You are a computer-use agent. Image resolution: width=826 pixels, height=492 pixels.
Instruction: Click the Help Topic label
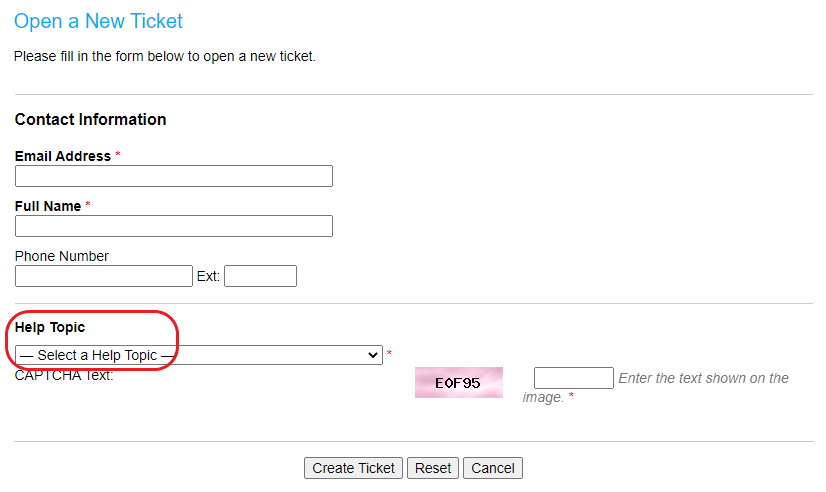coord(50,328)
